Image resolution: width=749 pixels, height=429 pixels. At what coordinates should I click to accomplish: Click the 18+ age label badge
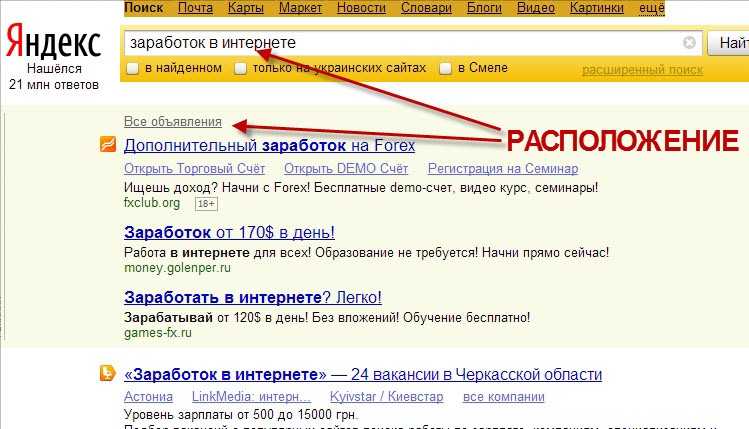[x=206, y=204]
